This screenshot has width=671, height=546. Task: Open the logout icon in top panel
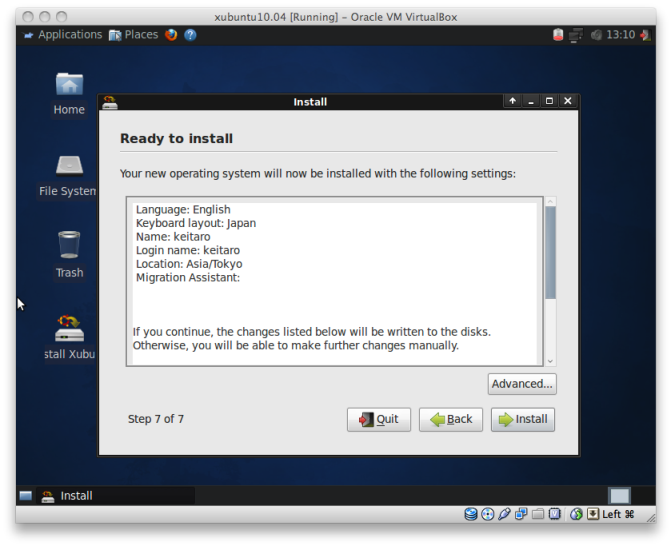tap(645, 35)
